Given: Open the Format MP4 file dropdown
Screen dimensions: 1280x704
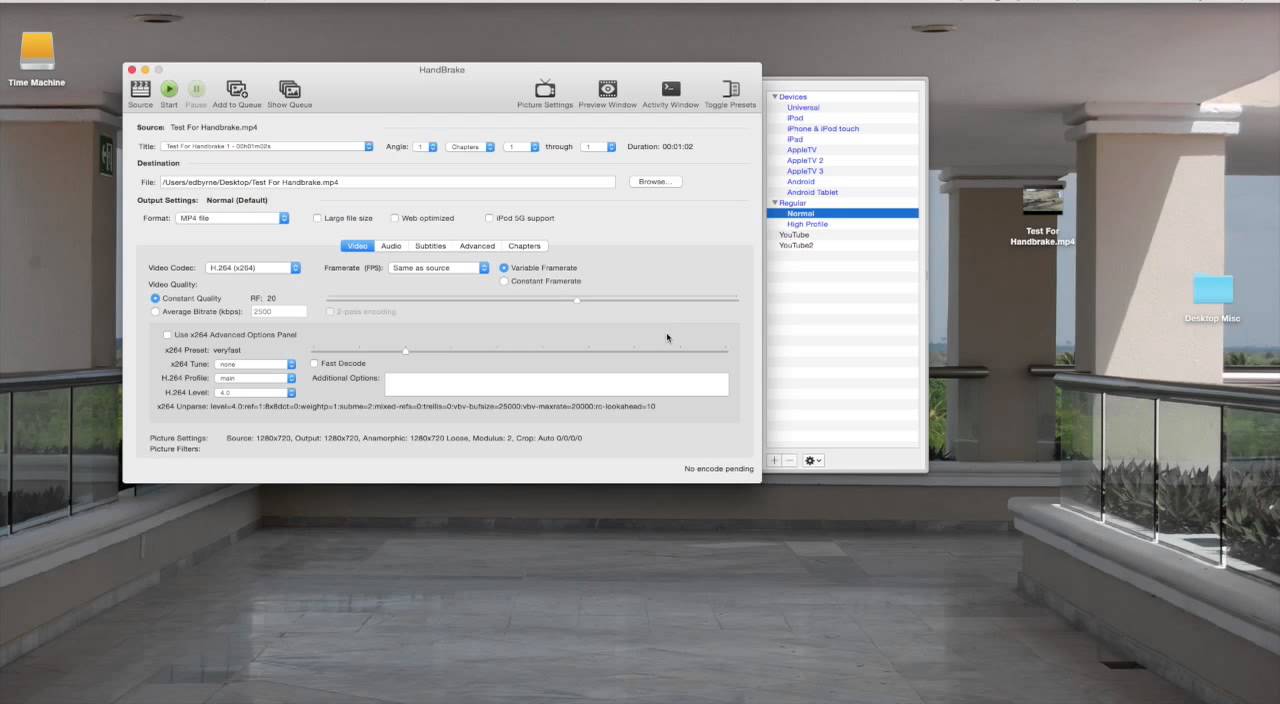Looking at the screenshot, I should pyautogui.click(x=232, y=218).
